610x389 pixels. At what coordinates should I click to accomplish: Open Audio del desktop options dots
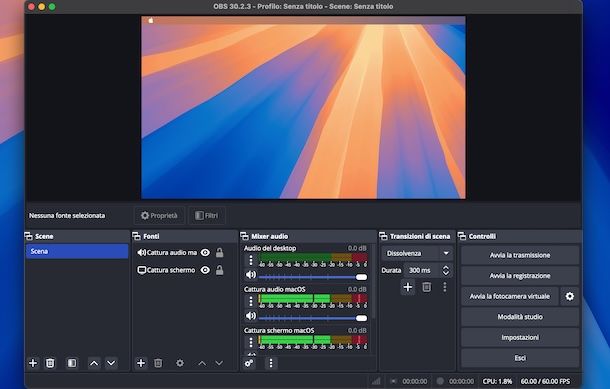click(x=251, y=259)
